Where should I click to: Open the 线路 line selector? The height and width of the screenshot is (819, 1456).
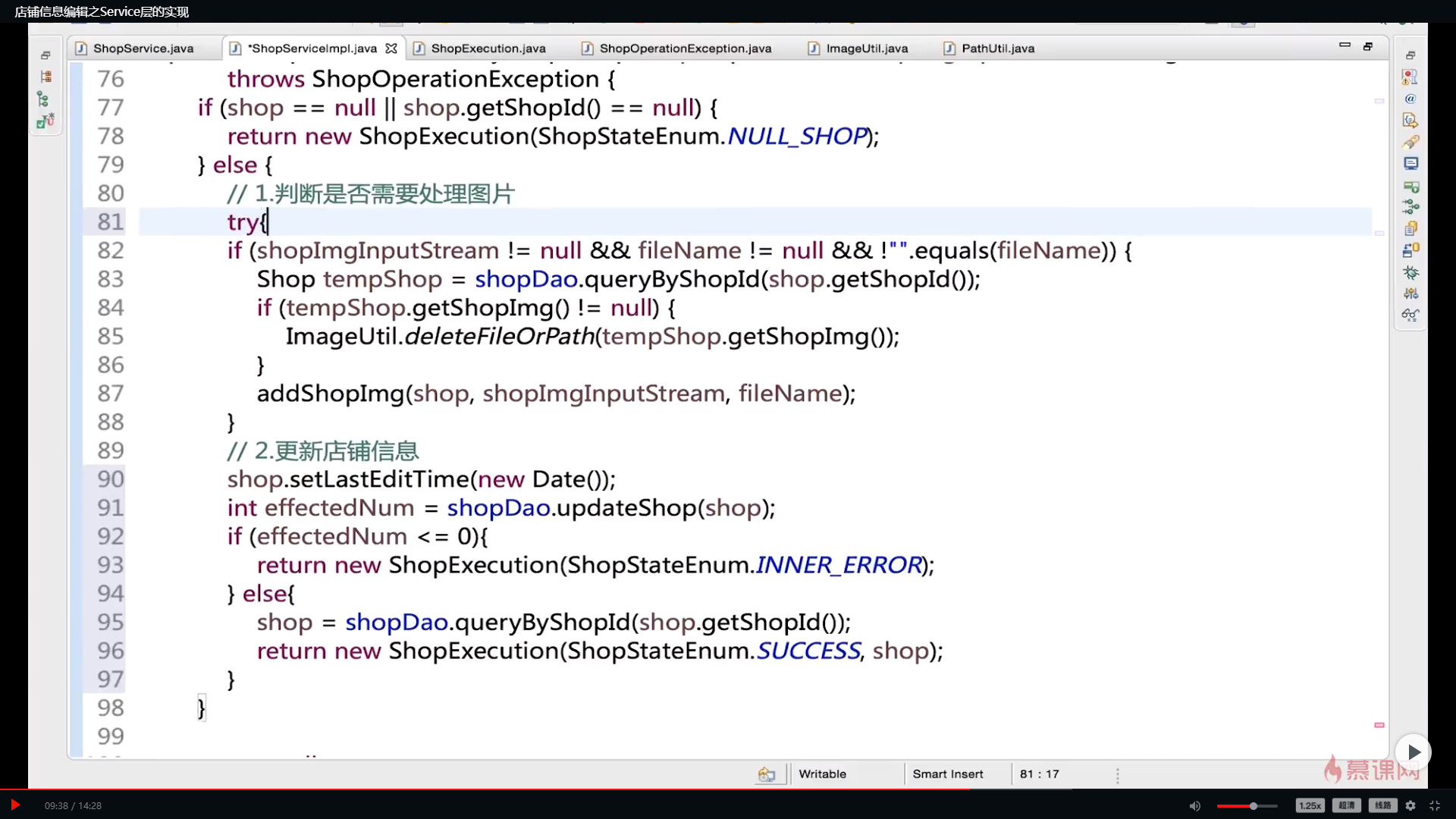(x=1382, y=805)
